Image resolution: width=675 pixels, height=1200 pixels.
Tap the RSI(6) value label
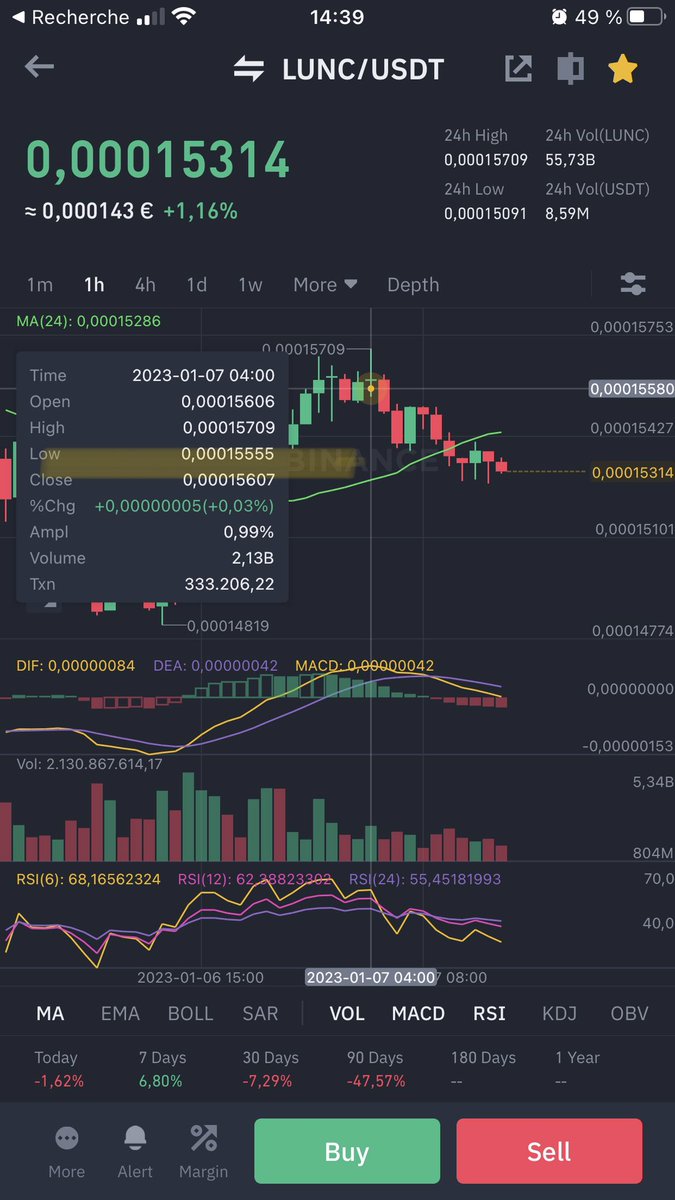coord(88,879)
